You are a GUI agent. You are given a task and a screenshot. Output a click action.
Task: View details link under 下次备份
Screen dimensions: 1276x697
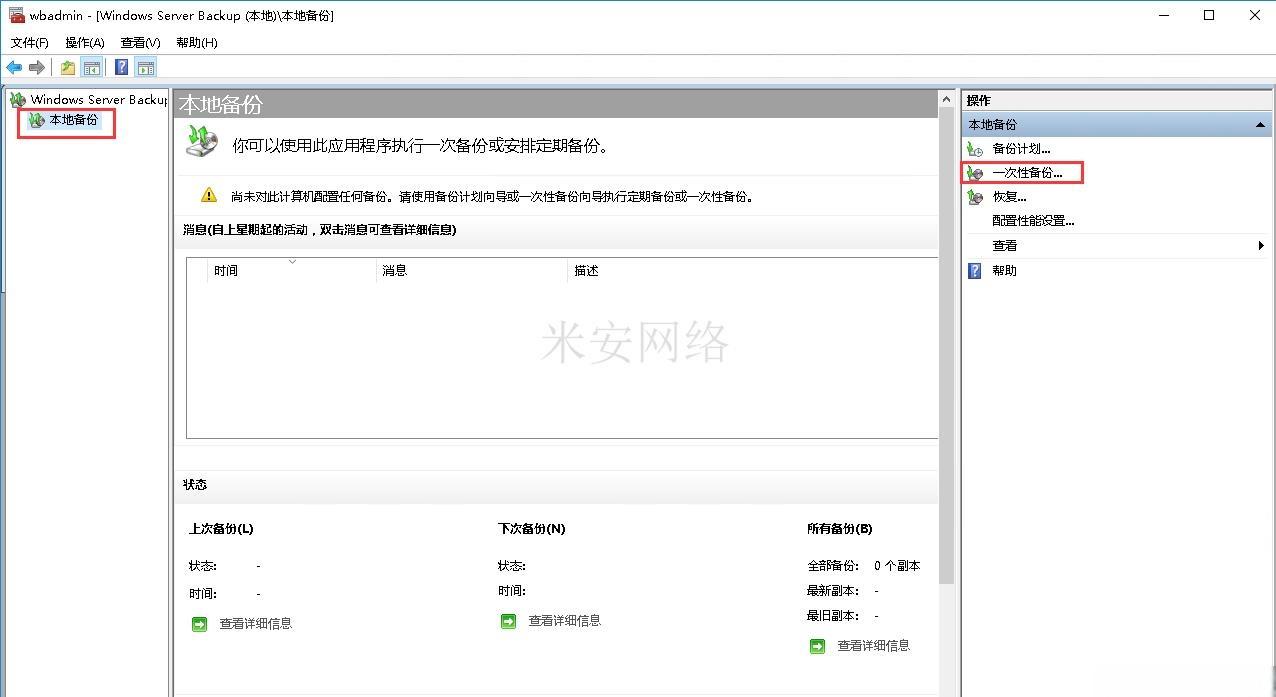565,621
